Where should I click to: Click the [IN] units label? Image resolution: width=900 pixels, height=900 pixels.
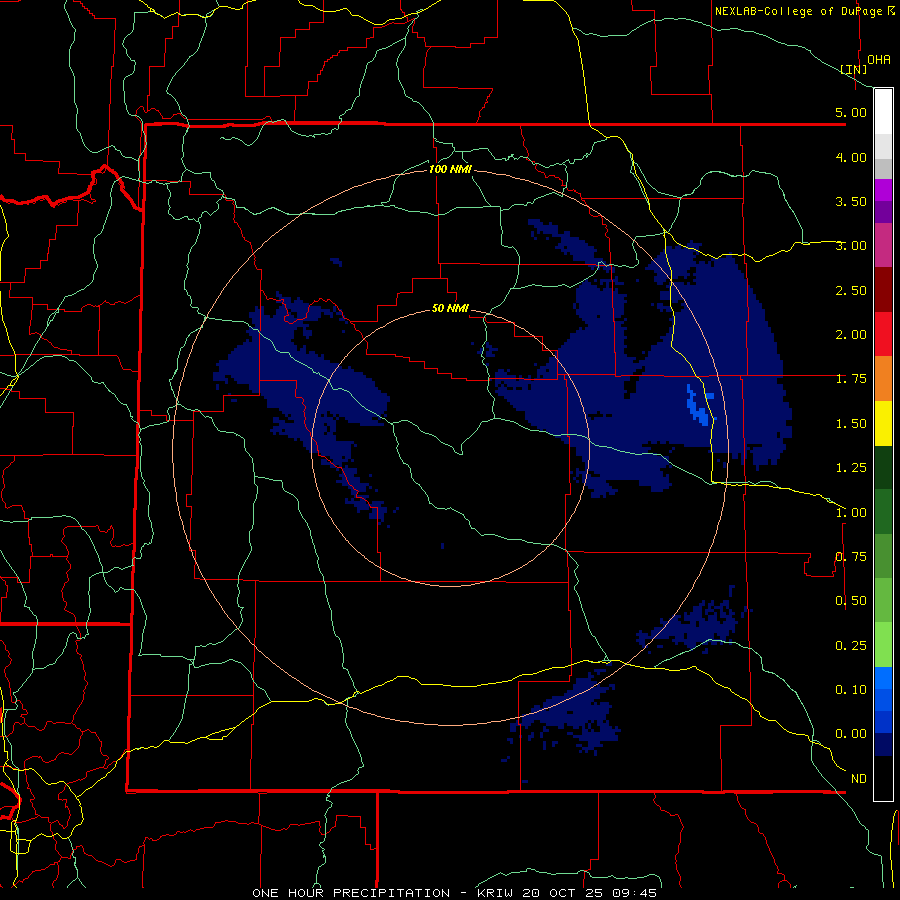click(854, 69)
